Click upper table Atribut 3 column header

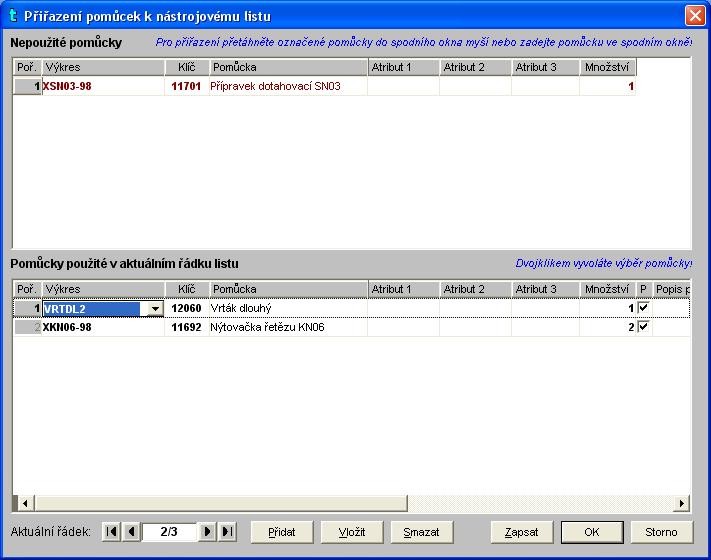[545, 67]
